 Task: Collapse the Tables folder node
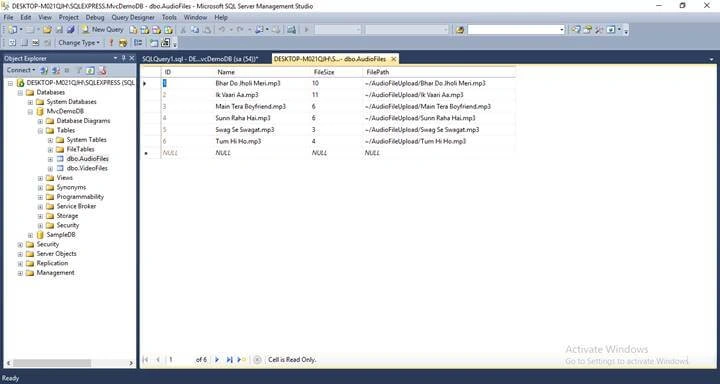pos(40,130)
